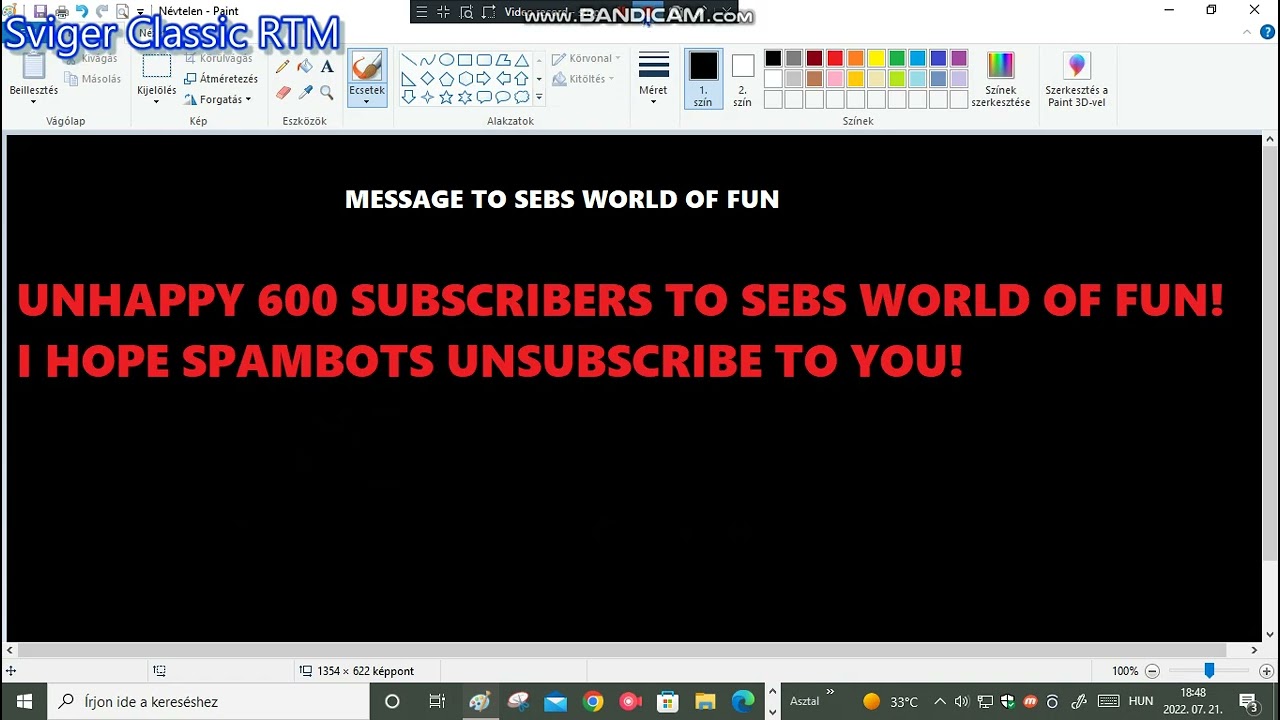Open Task View on taskbar

click(437, 701)
